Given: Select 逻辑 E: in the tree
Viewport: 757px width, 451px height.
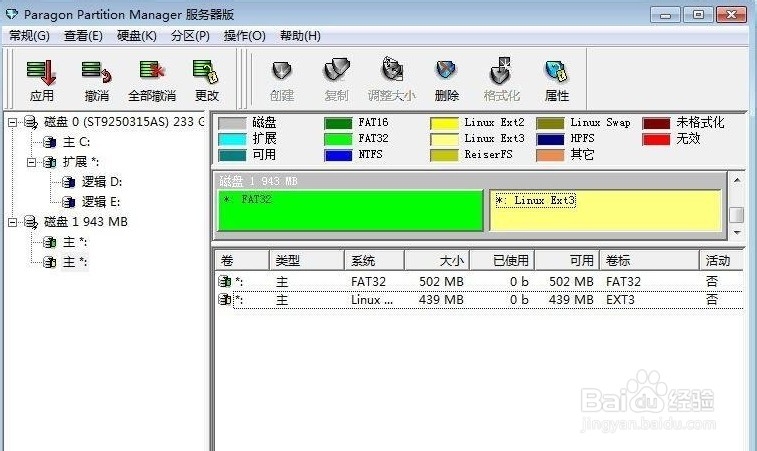Looking at the screenshot, I should (101, 202).
